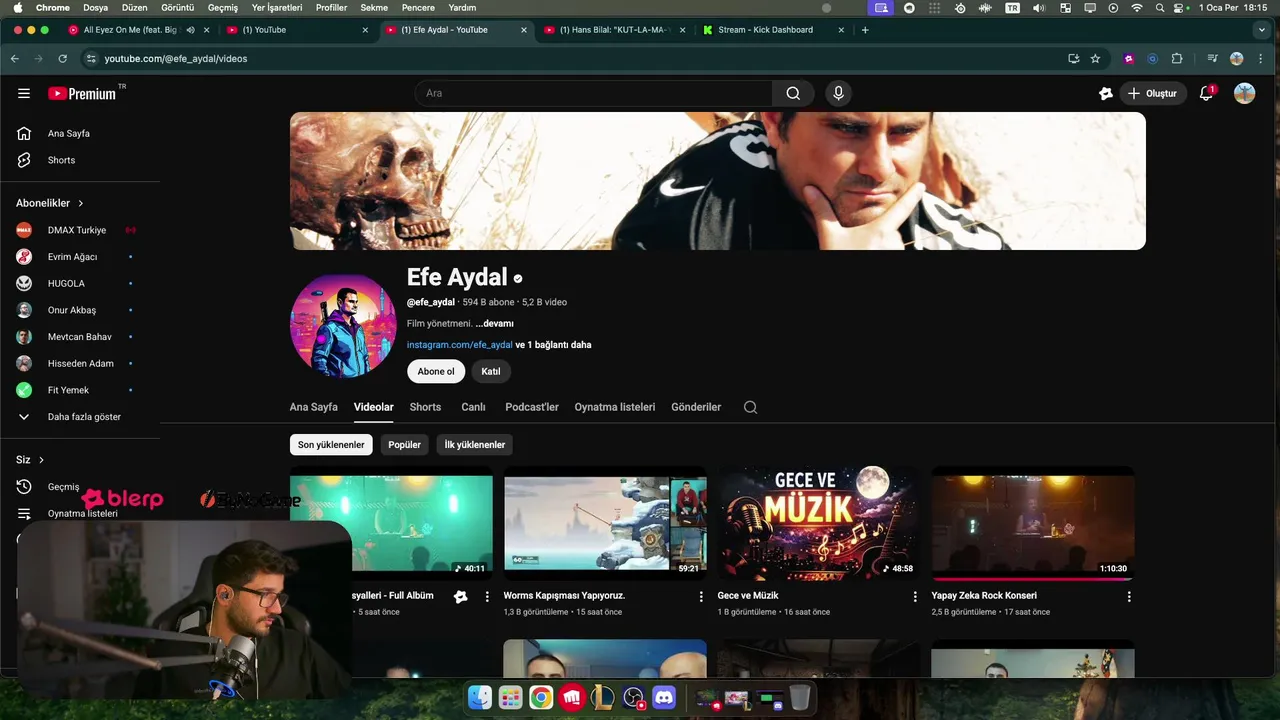
Task: Switch to the Ana Sayfa channel tab
Action: tap(314, 407)
